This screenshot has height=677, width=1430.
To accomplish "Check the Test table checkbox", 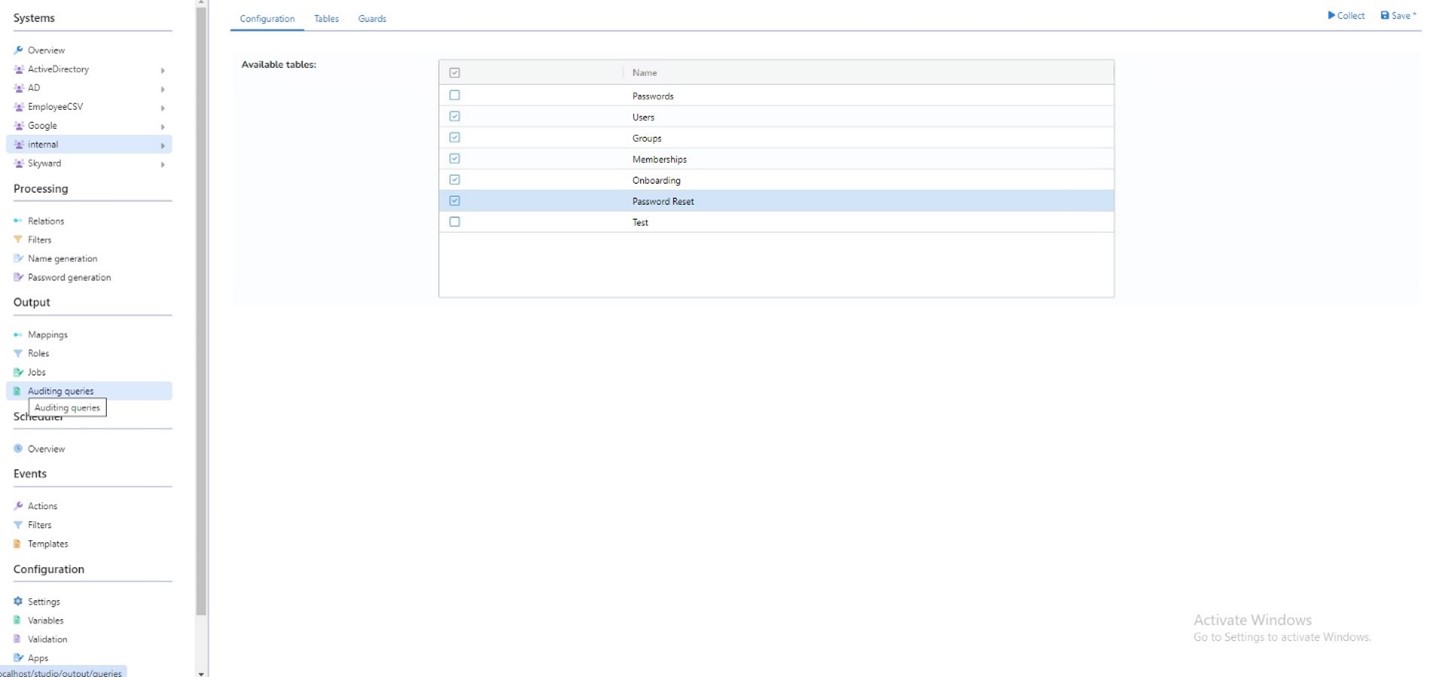I will pos(455,220).
